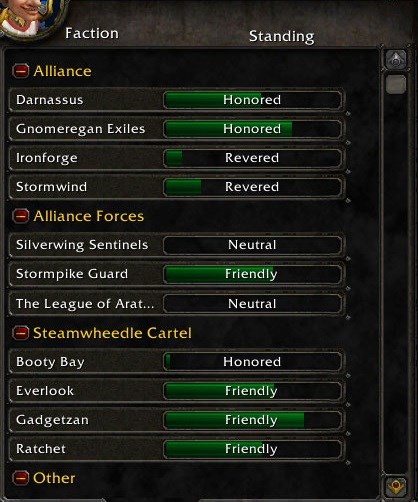
Task: Collapse the Alliance Forces group
Action: click(x=20, y=216)
